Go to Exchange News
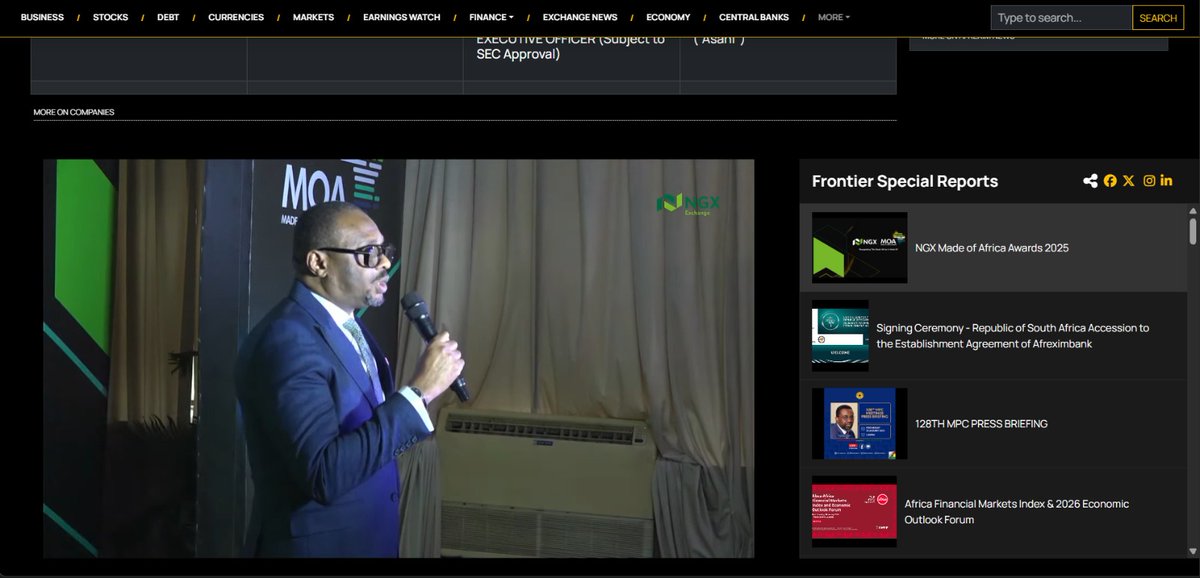The image size is (1200, 578). 580,17
